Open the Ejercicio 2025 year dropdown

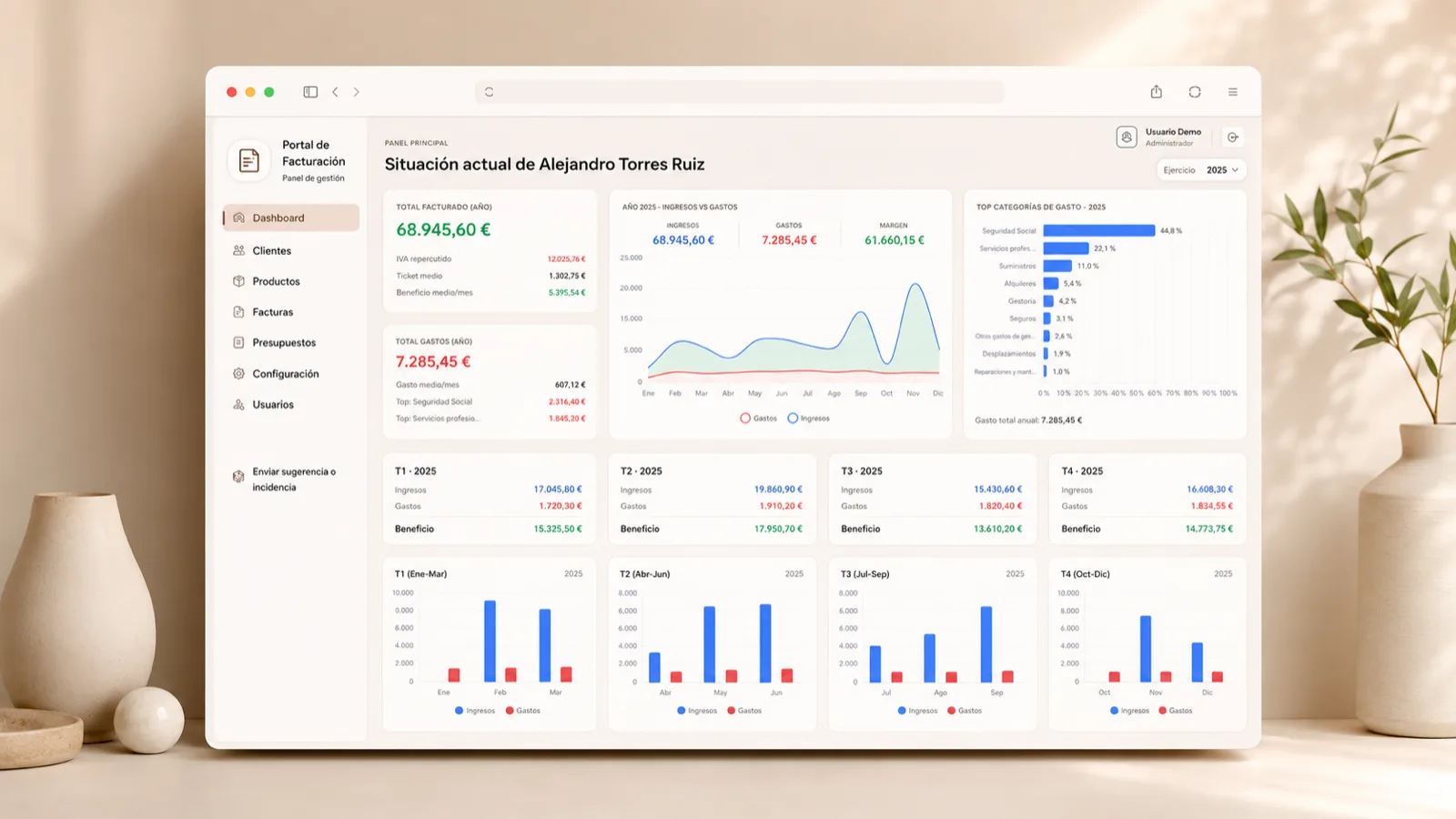[1201, 170]
